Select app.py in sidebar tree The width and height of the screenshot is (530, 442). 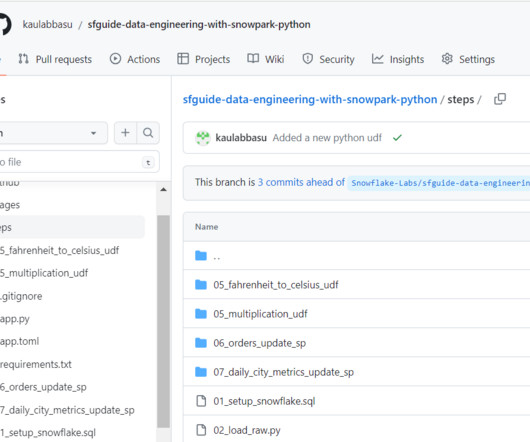15,319
